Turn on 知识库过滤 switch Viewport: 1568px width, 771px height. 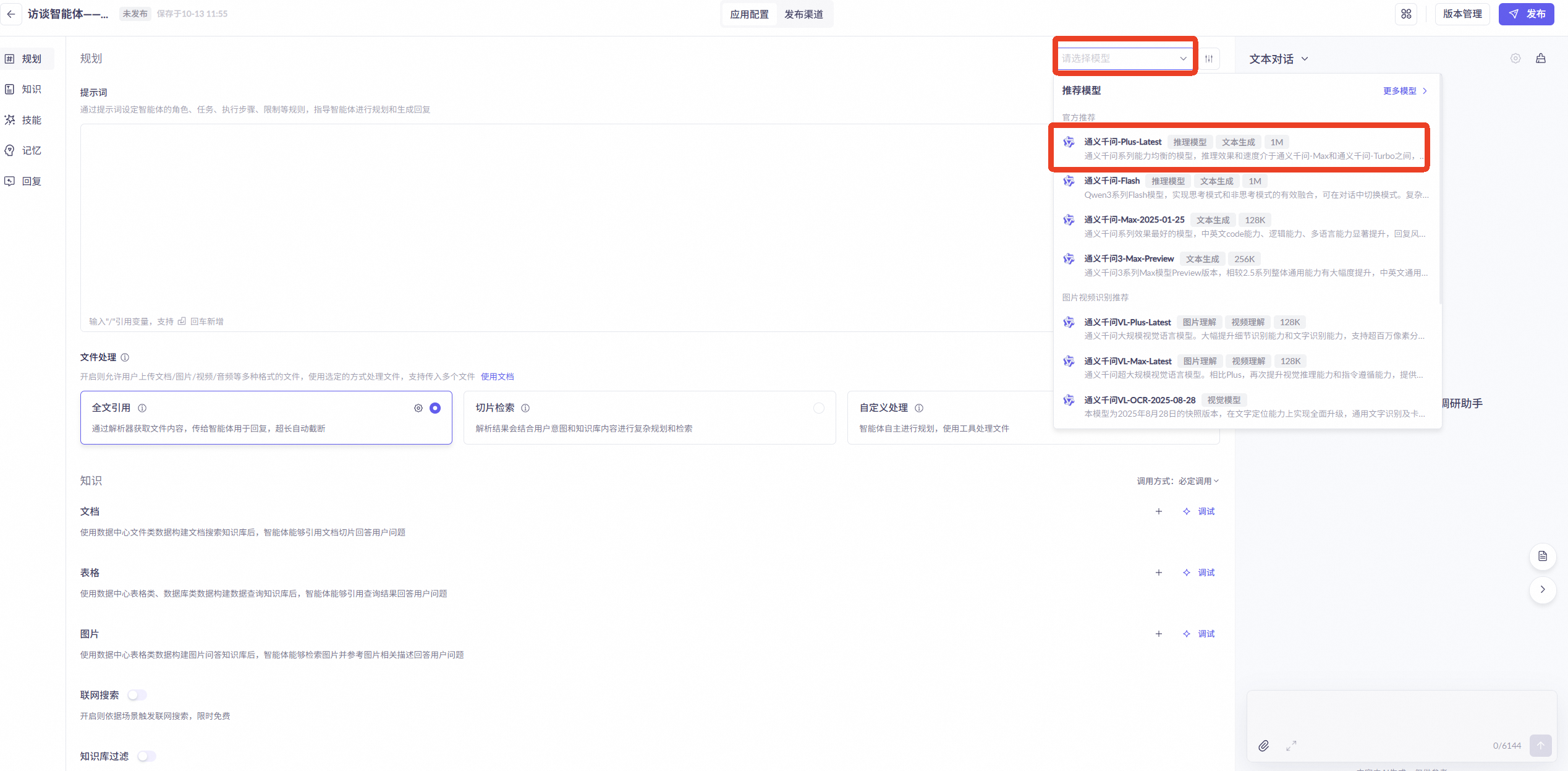146,756
